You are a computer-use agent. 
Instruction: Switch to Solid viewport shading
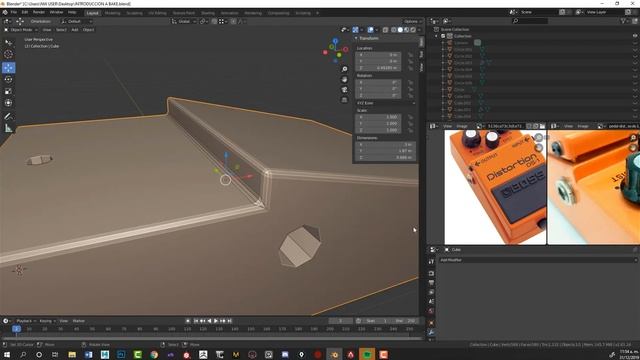click(x=400, y=30)
